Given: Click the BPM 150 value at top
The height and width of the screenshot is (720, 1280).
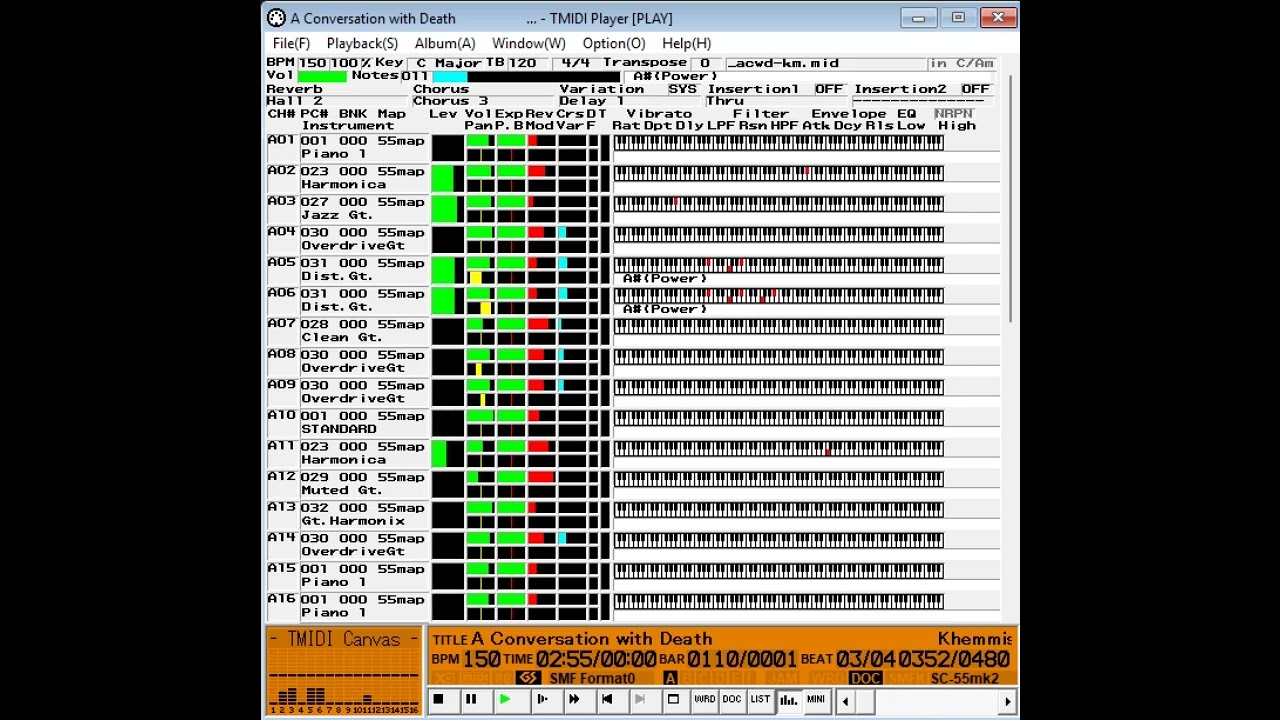Looking at the screenshot, I should [312, 63].
